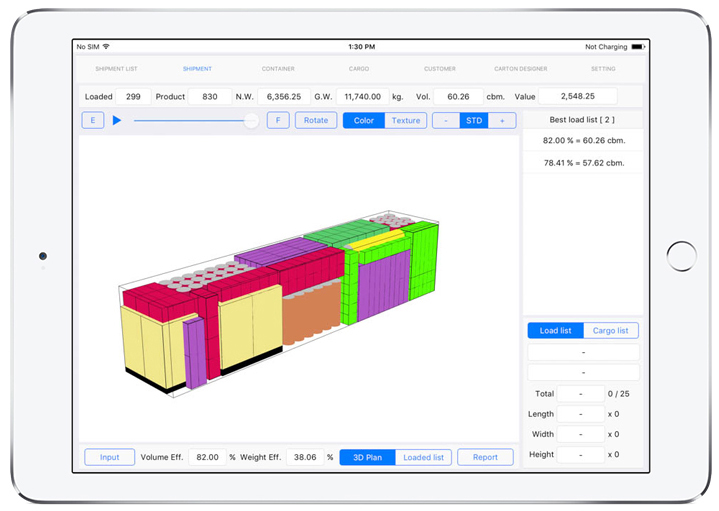Click the N.W. field 6,356.25
The image size is (719, 511).
pyautogui.click(x=284, y=96)
